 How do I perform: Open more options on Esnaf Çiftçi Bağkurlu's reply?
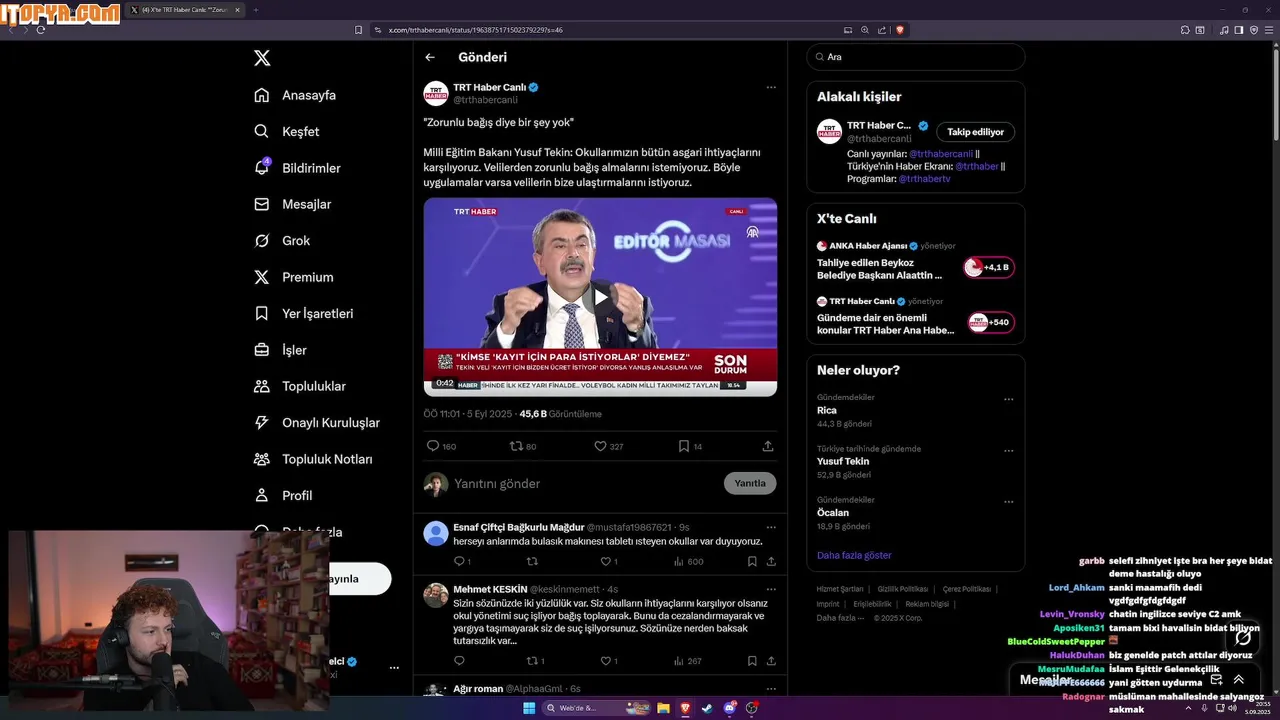[771, 527]
